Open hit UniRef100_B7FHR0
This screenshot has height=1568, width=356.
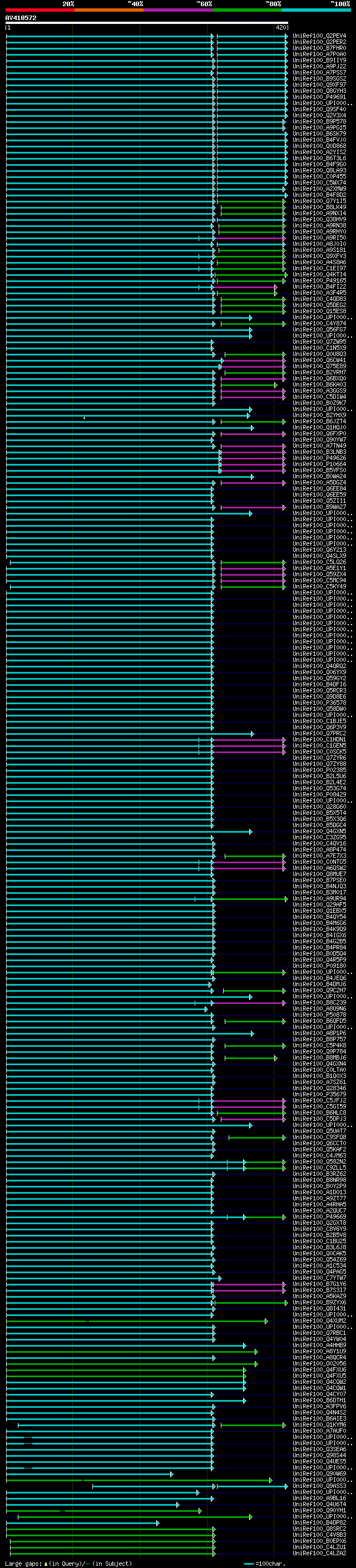(319, 48)
